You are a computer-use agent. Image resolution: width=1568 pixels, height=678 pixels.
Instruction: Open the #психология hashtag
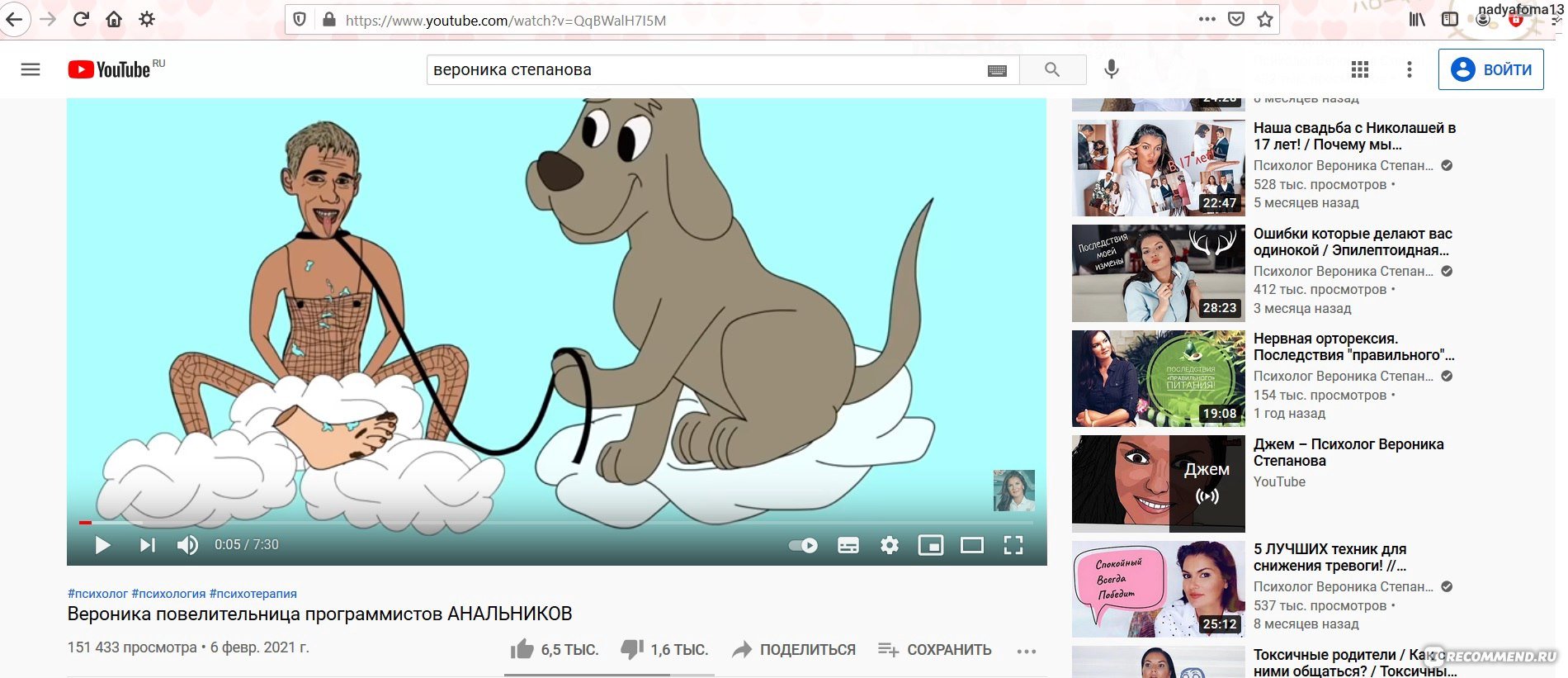[x=168, y=594]
